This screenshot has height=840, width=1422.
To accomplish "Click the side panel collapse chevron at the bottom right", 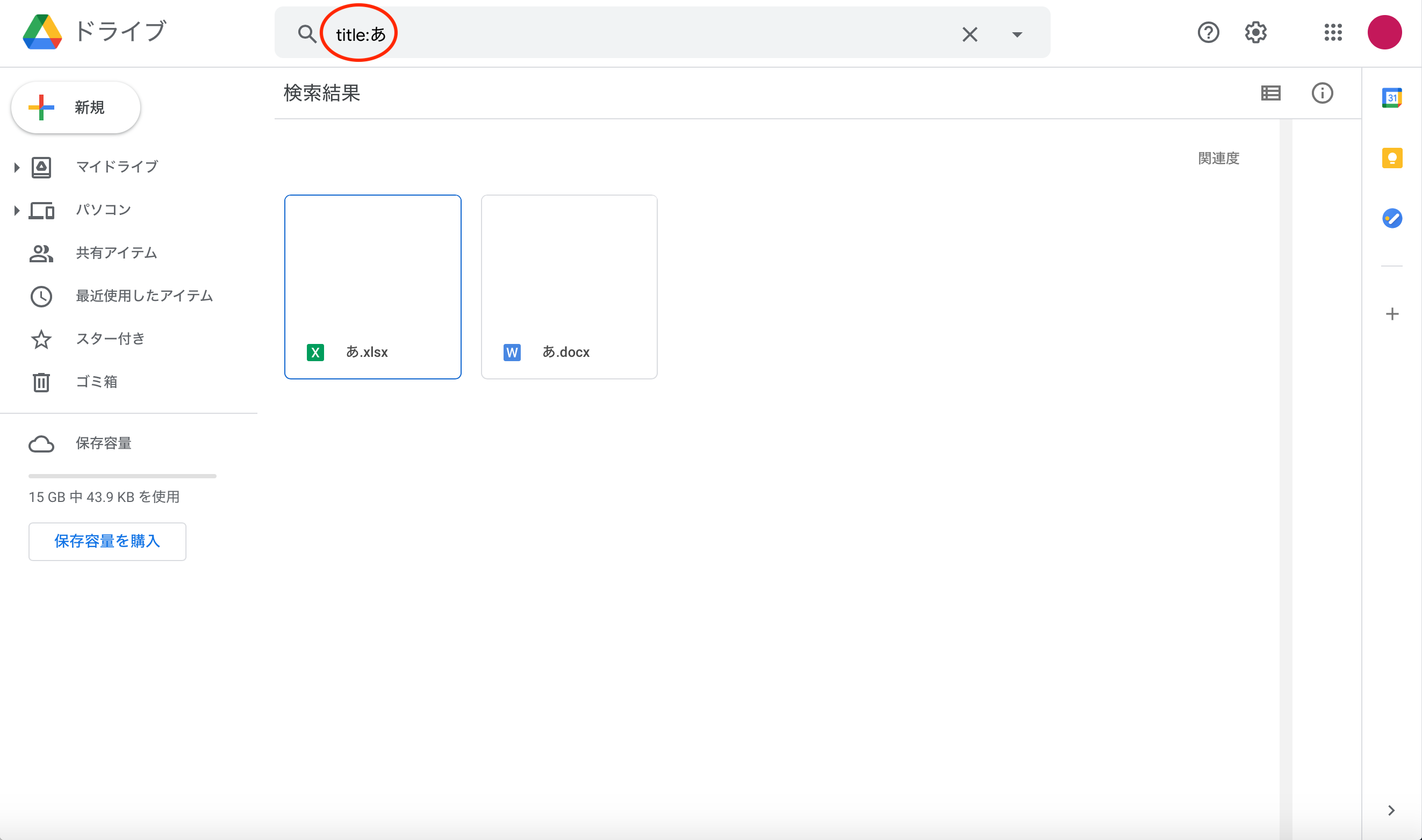I will [x=1391, y=810].
